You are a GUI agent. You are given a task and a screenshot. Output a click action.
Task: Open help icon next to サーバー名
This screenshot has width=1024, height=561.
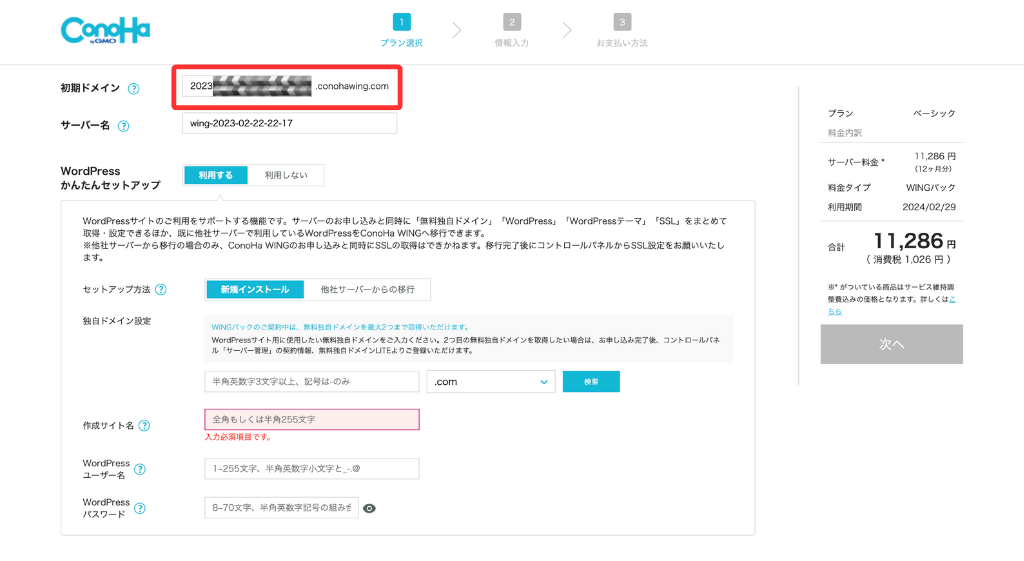point(123,126)
